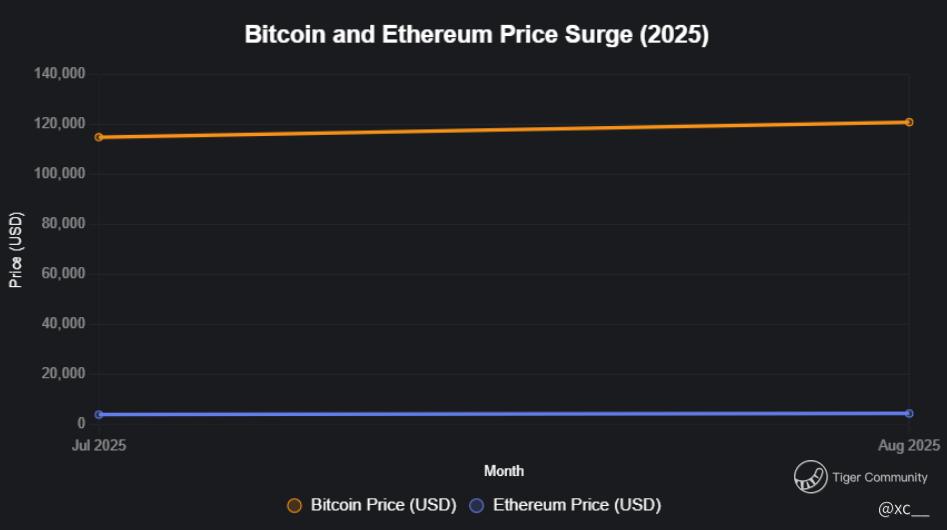Viewport: 947px width, 530px height.
Task: Hide the Bitcoin Price (USD) series label
Action: tap(383, 505)
